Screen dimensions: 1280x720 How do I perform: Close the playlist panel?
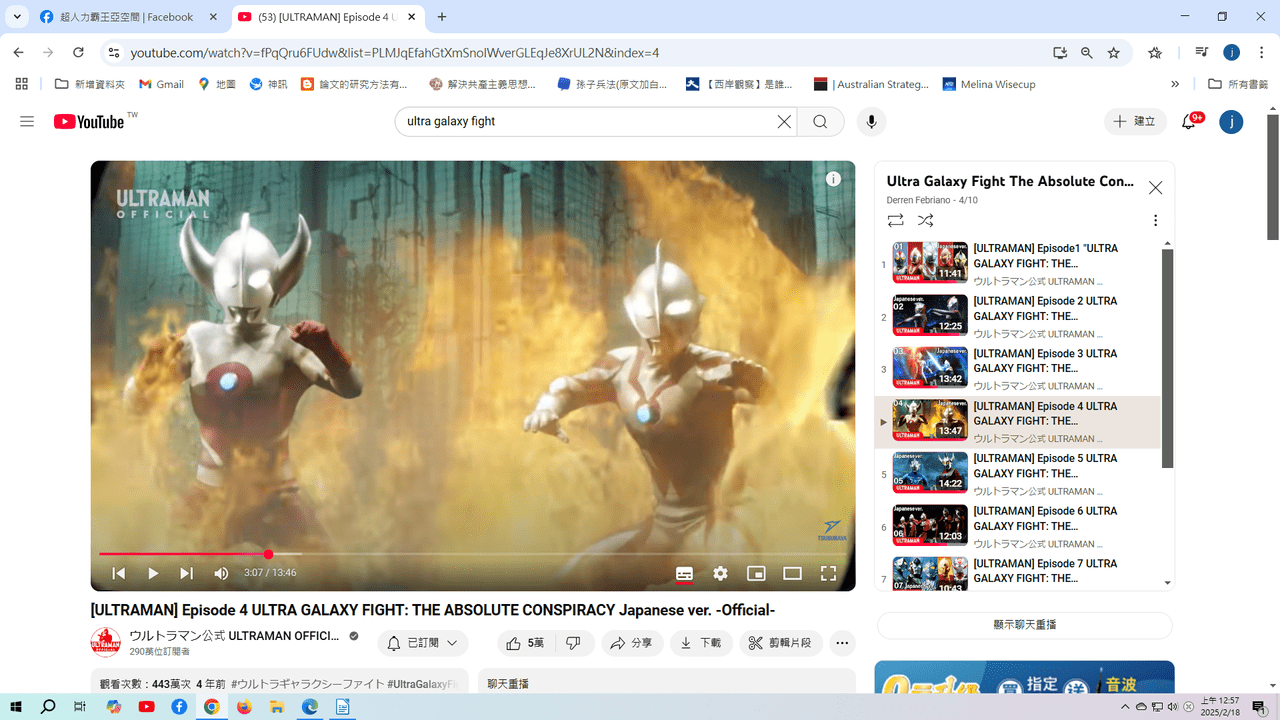point(1155,187)
